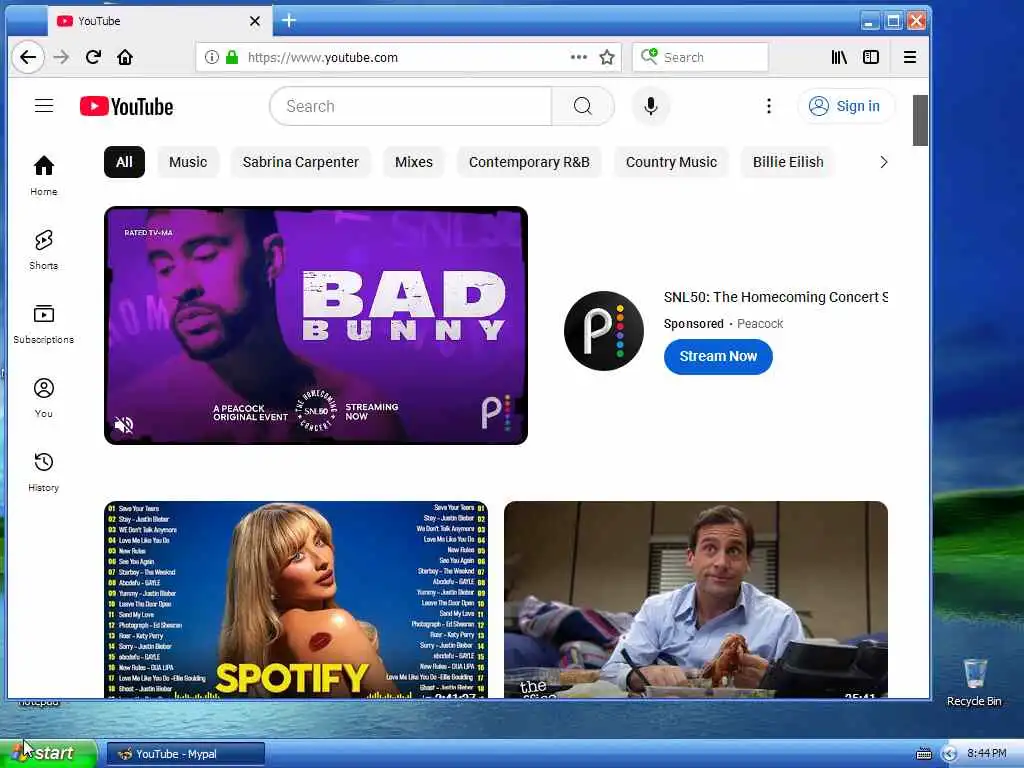Screen dimensions: 1024x768
Task: Open a new tab with the plus button
Action: tap(289, 21)
